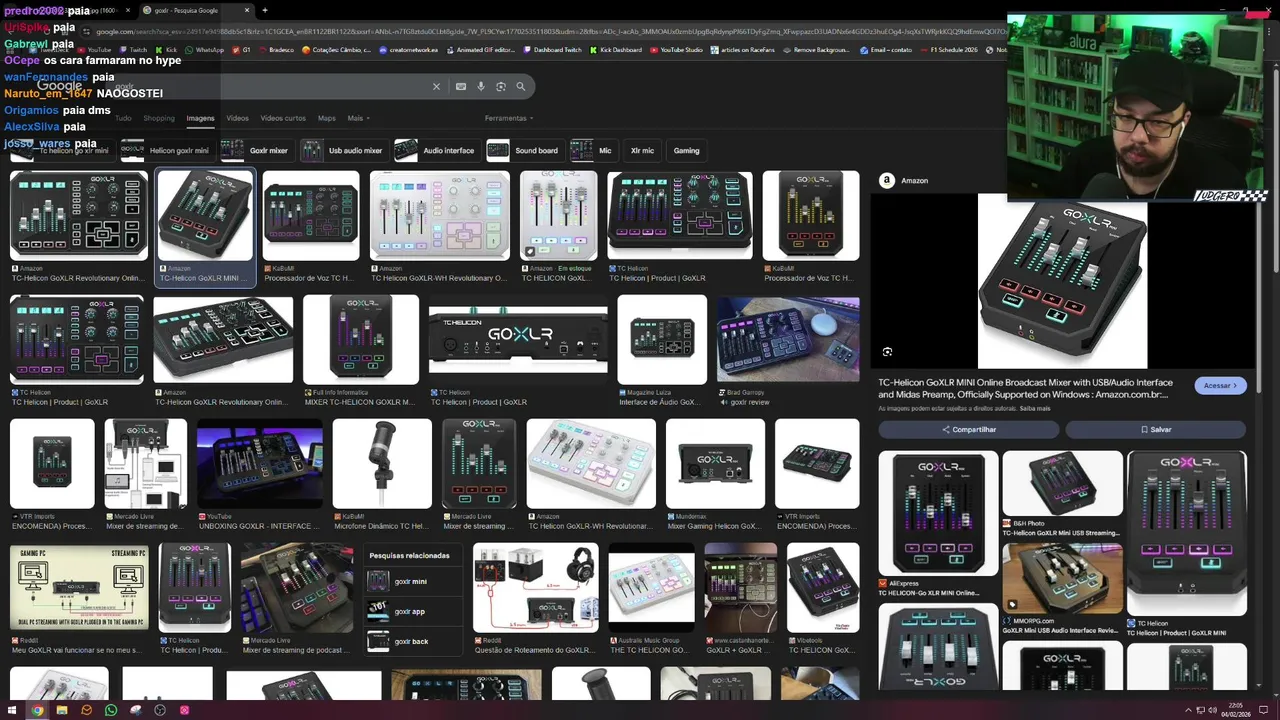
Task: Open the pink app in the taskbar
Action: point(184,710)
